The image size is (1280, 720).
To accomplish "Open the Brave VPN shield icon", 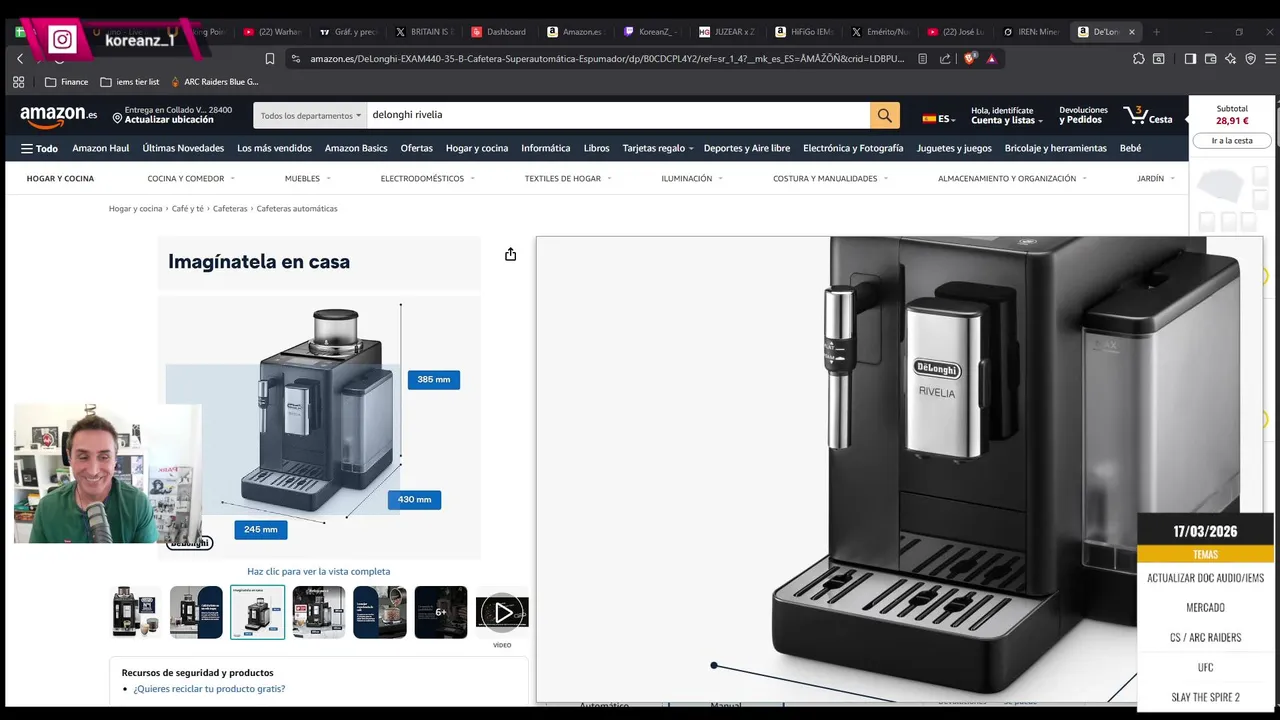I will pos(1250,59).
